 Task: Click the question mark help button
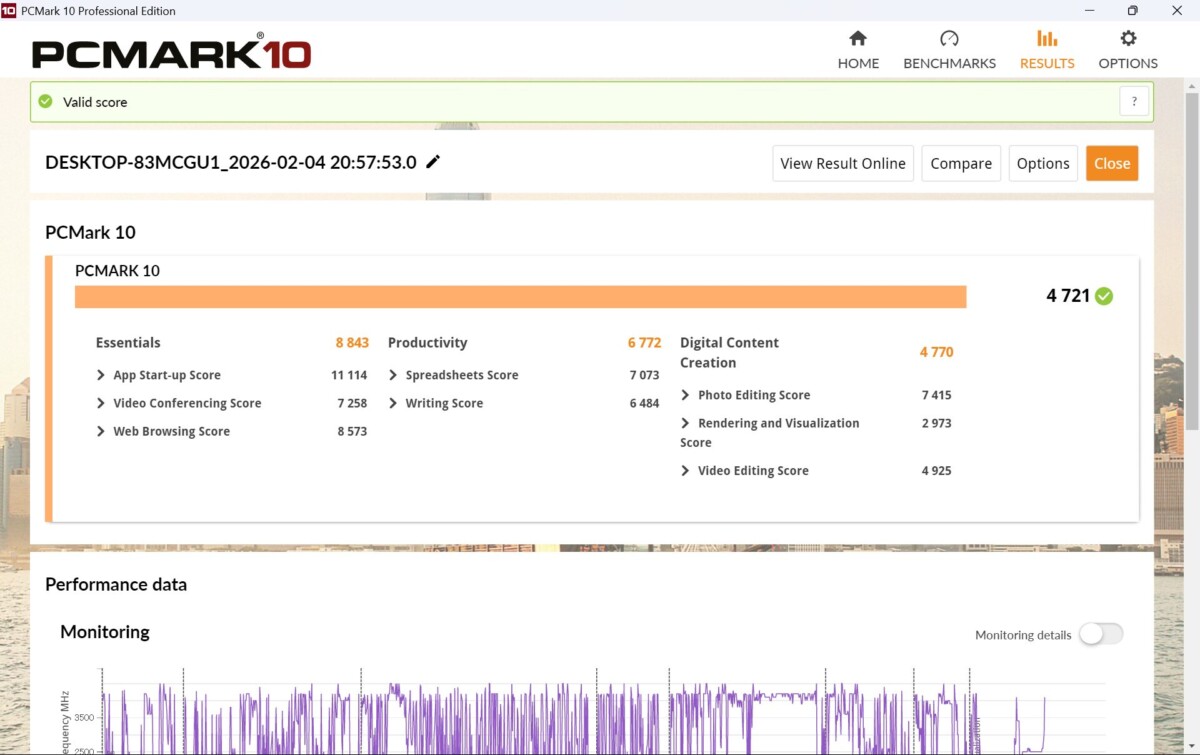(x=1134, y=101)
